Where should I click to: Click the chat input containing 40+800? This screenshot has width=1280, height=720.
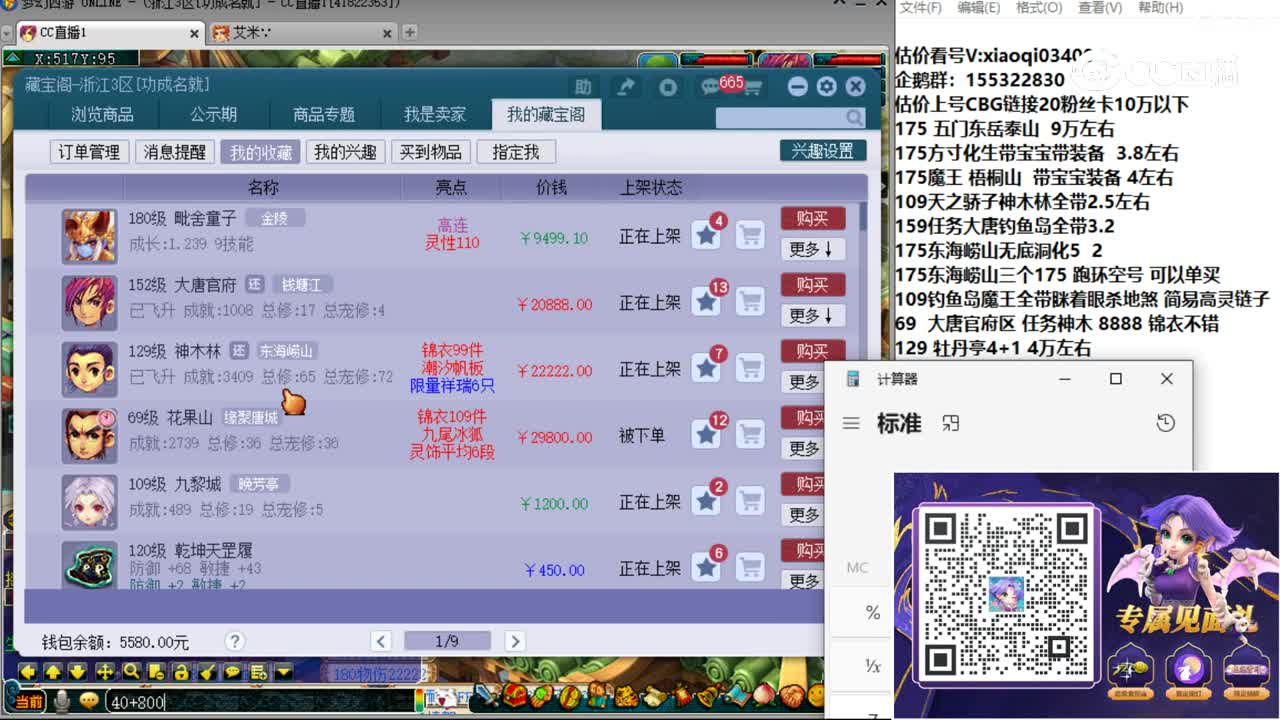(x=200, y=702)
